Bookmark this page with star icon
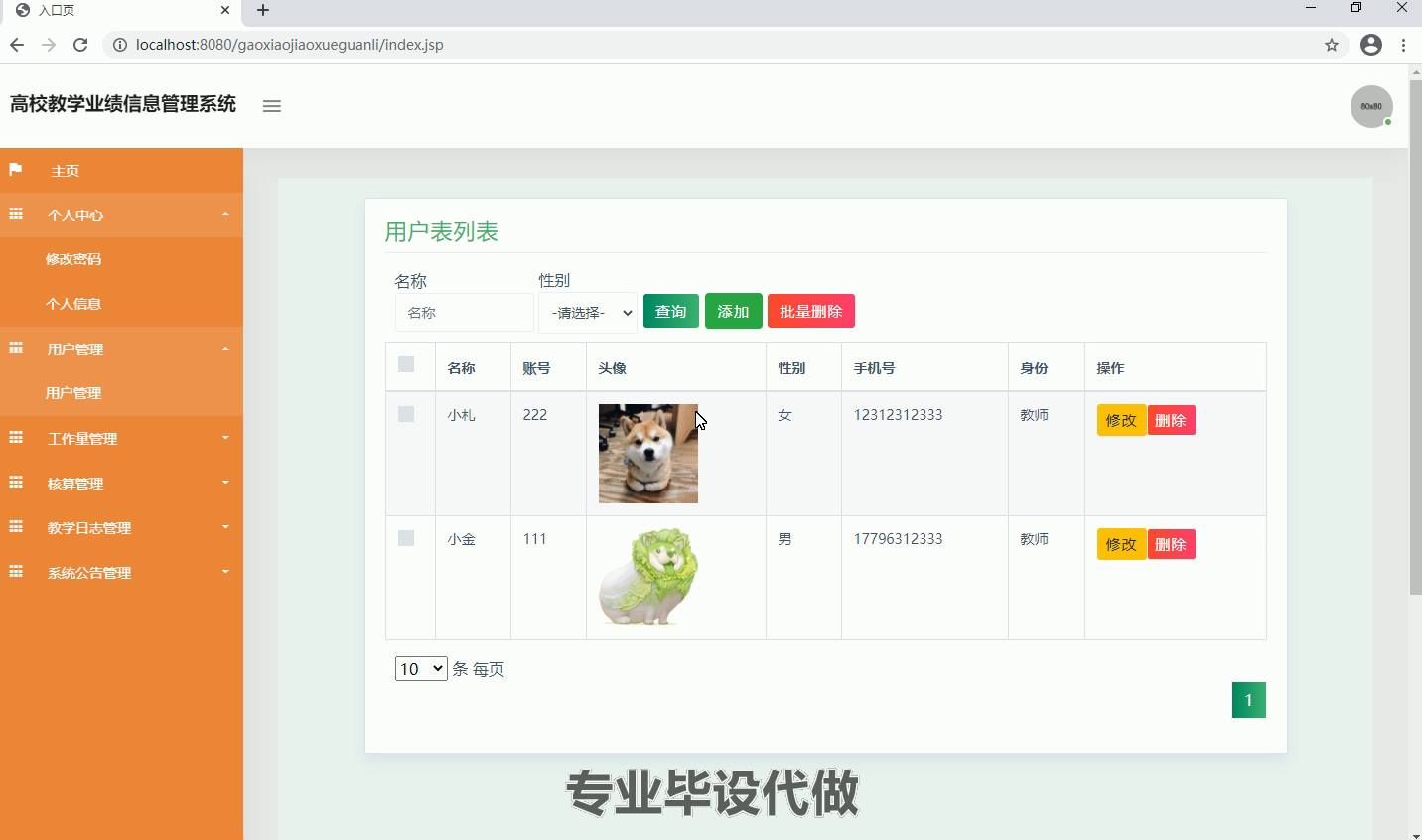This screenshot has height=840, width=1422. coord(1332,45)
